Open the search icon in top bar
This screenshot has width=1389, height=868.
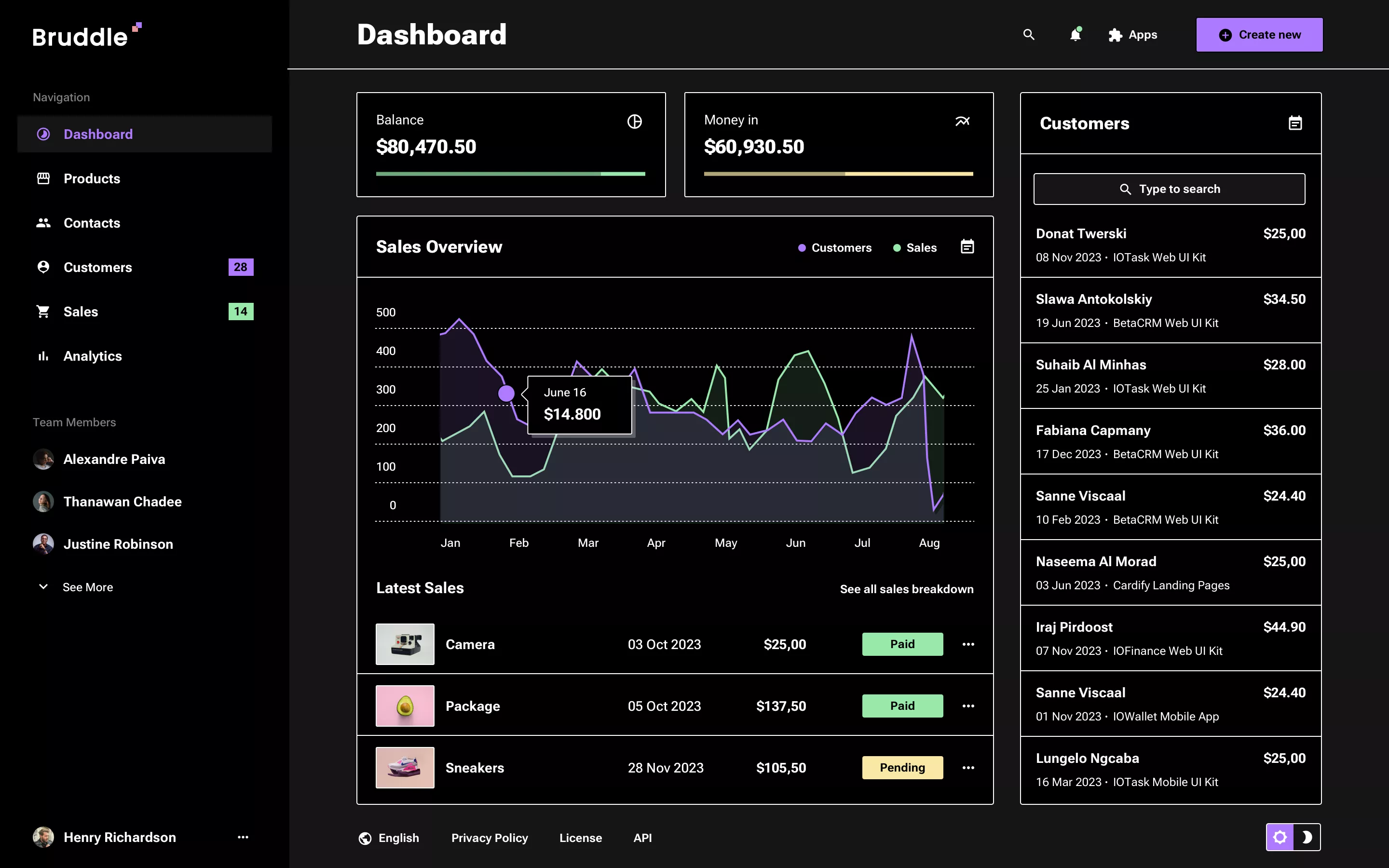tap(1029, 34)
